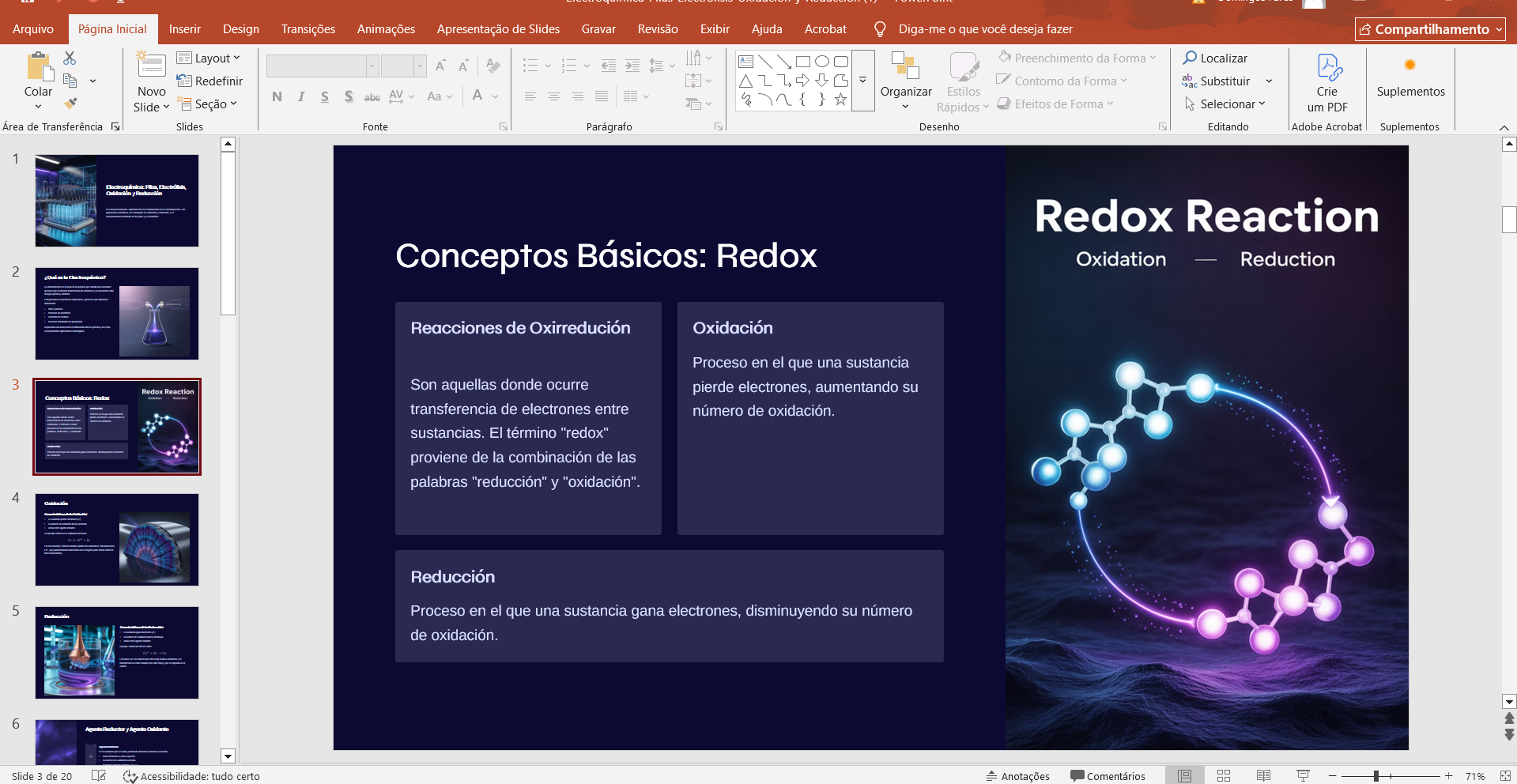Select slide 5 thumbnail
The image size is (1517, 784).
[117, 653]
